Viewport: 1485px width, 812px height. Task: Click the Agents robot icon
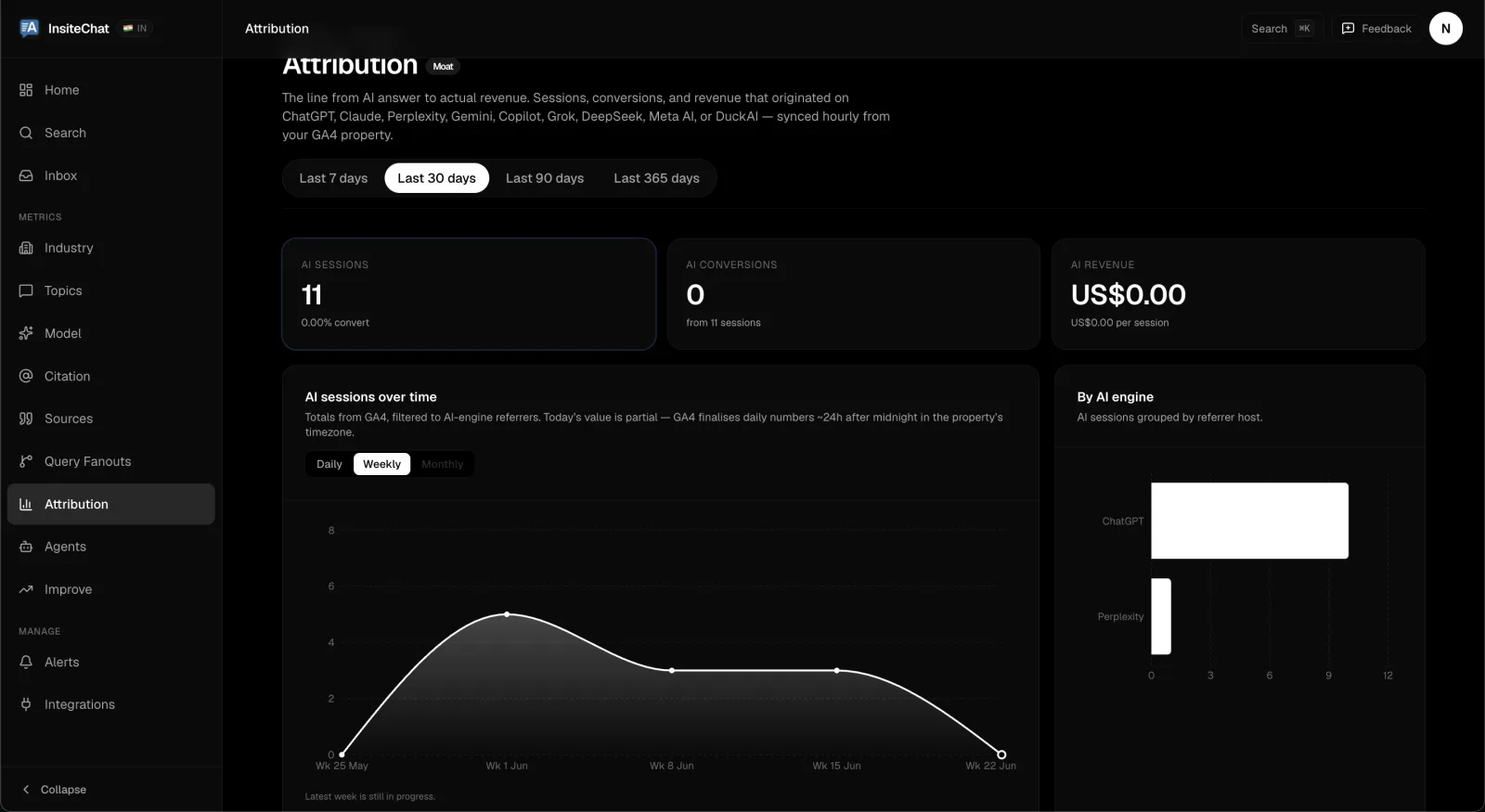26,547
